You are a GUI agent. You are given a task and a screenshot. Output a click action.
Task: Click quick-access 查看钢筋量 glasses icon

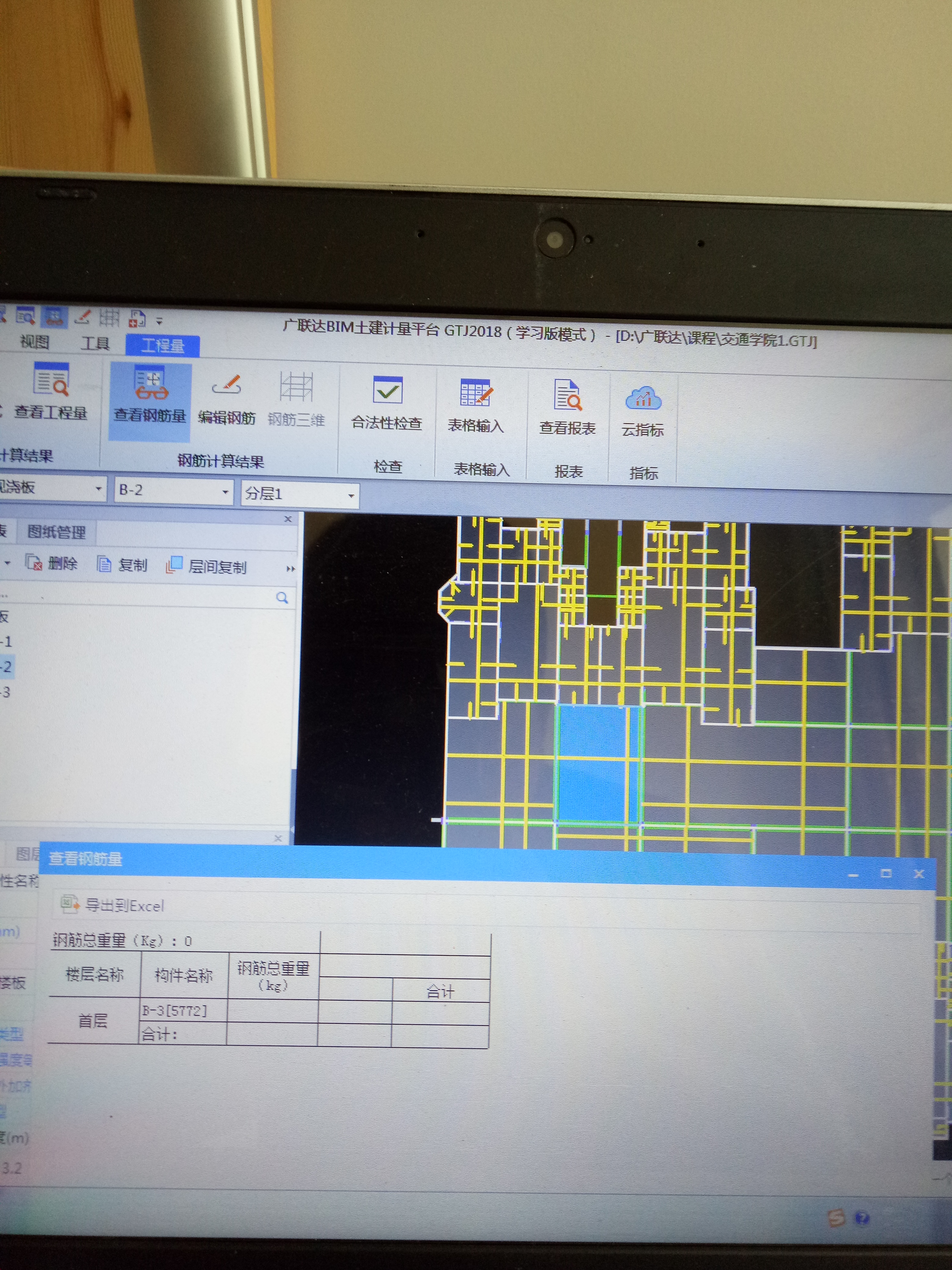55,317
